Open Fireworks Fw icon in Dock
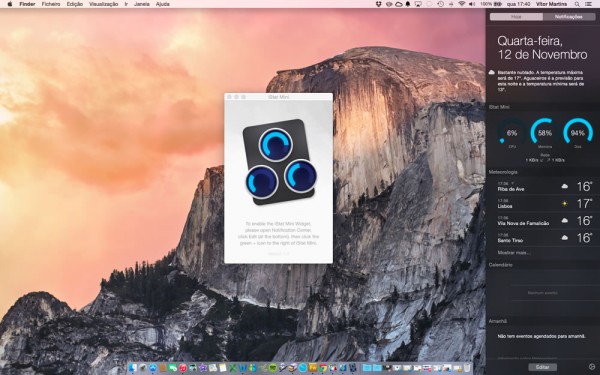 tap(312, 368)
